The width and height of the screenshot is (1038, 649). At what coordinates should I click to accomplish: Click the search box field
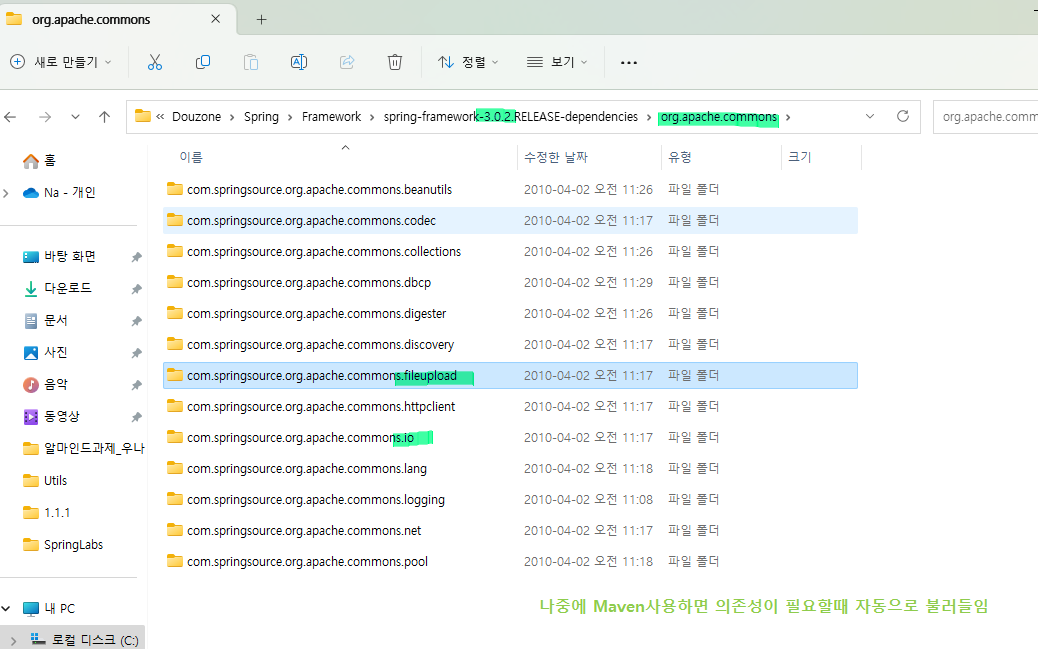[985, 117]
